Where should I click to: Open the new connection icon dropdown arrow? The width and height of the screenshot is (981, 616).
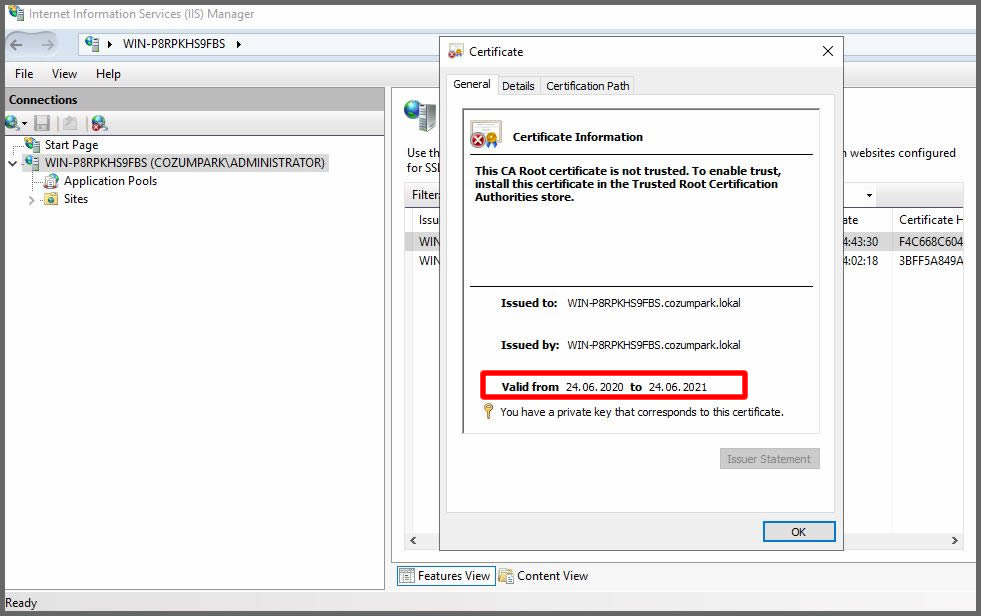tap(24, 123)
